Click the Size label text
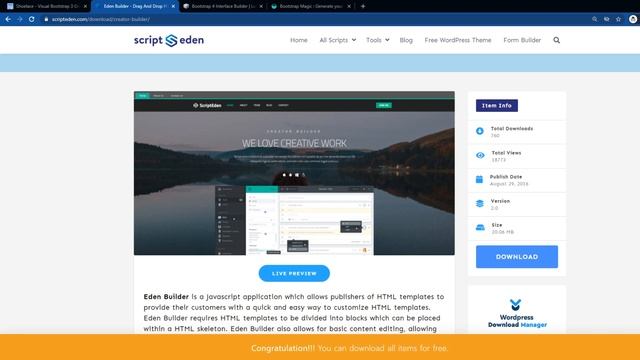Viewport: 640px width, 360px height. (x=497, y=225)
